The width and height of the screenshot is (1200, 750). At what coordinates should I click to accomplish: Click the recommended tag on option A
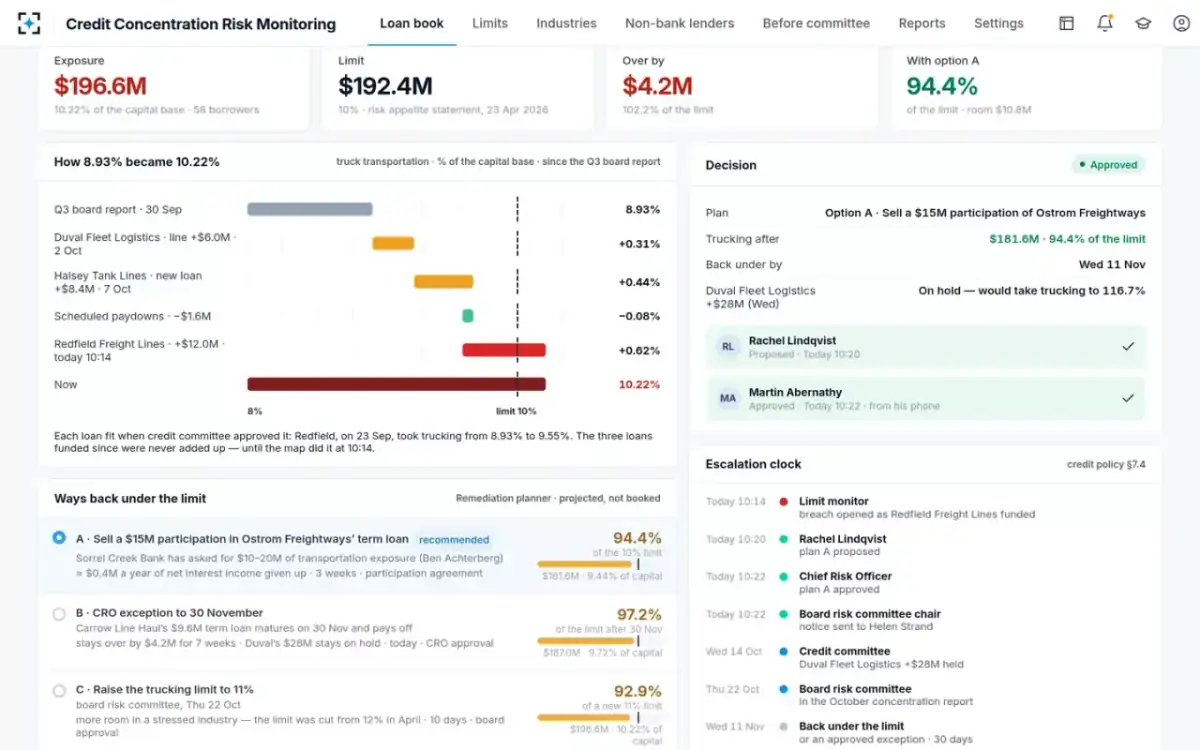pos(454,540)
